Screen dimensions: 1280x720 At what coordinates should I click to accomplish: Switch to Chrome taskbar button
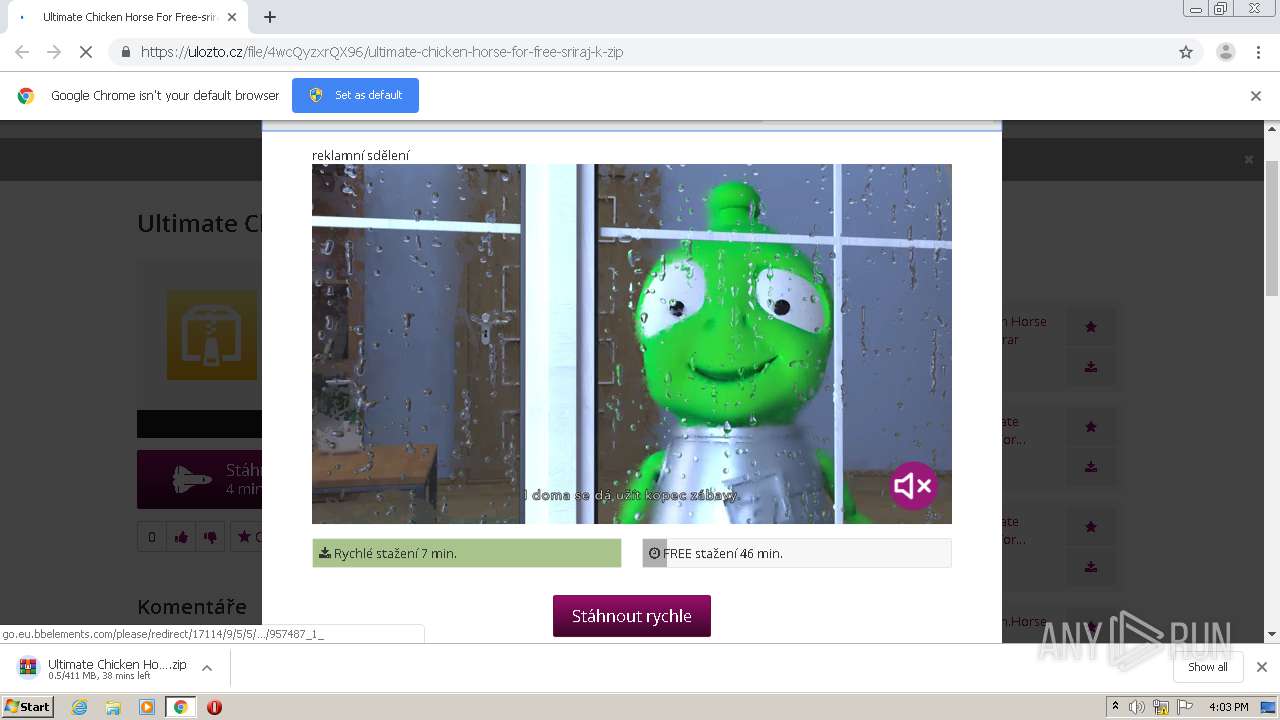coord(180,707)
